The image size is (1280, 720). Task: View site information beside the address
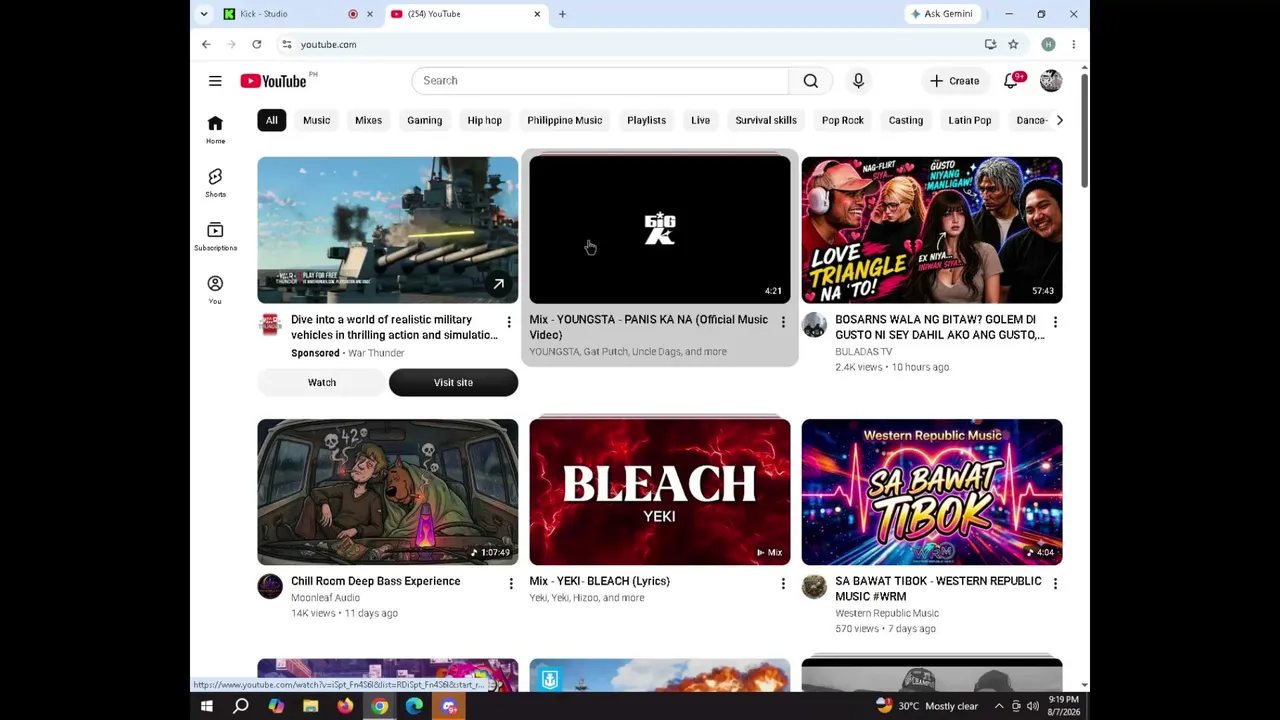[287, 44]
